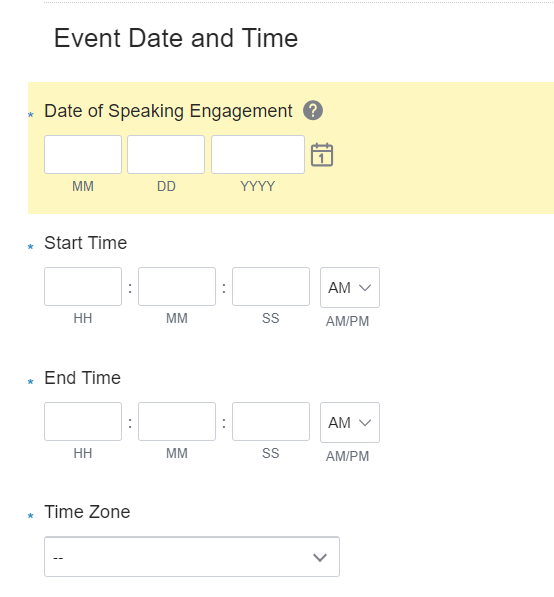This screenshot has height=597, width=554.
Task: Expand the End Time AM/PM selector
Action: coord(350,423)
